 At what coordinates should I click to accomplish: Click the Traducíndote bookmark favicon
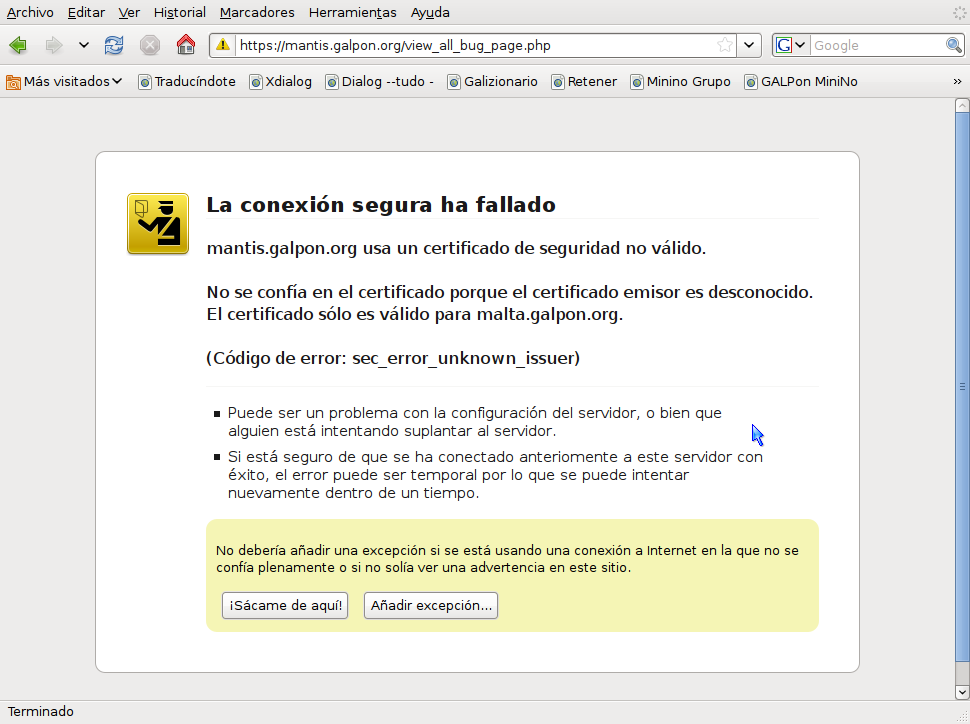145,82
